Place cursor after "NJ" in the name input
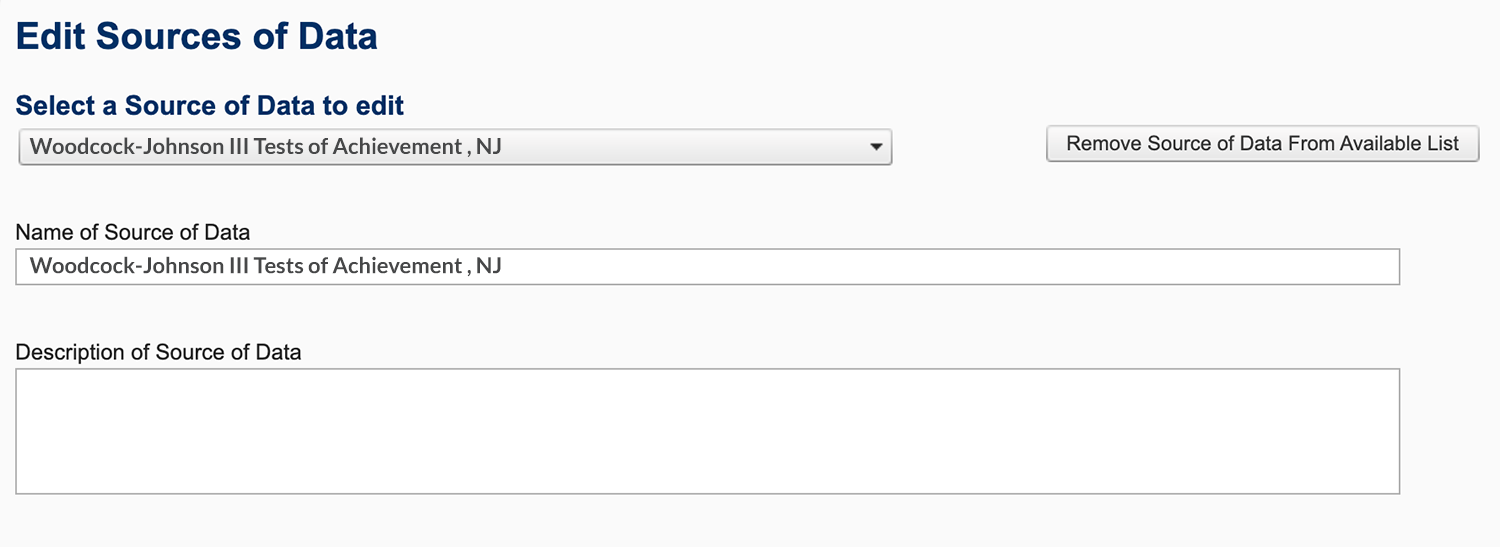This screenshot has width=1500, height=547. coord(503,266)
